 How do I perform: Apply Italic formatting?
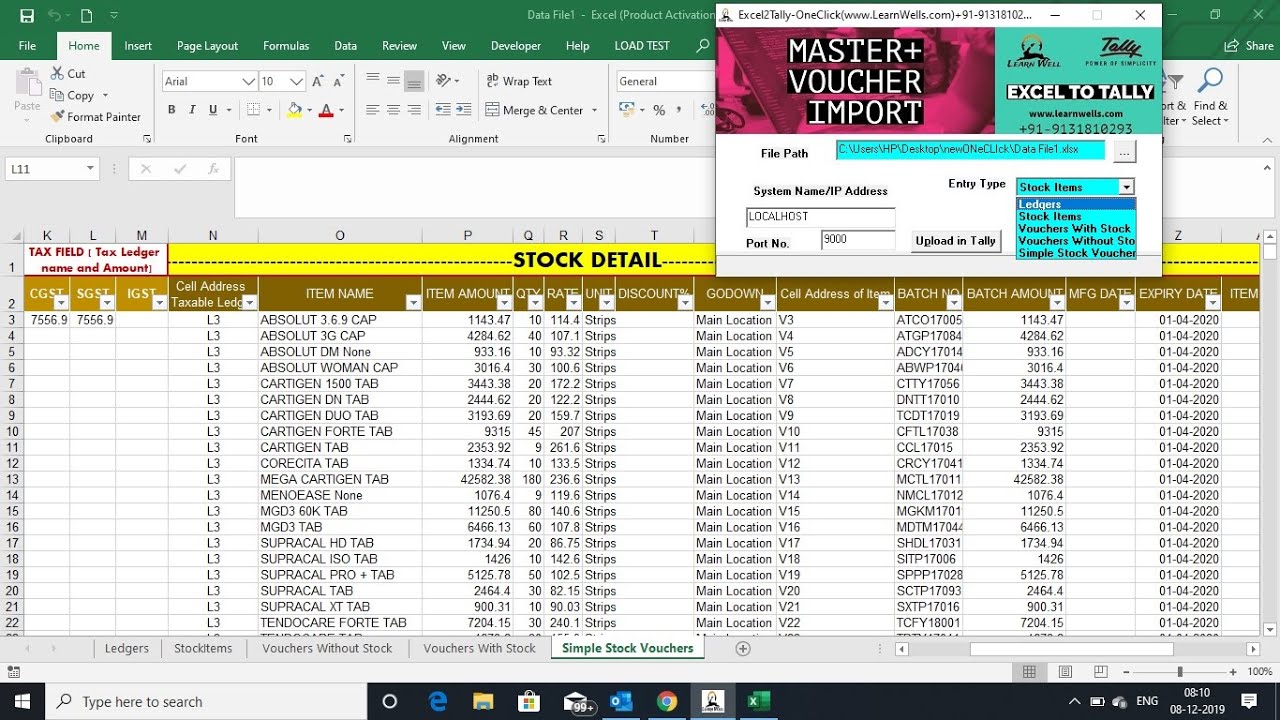point(191,110)
